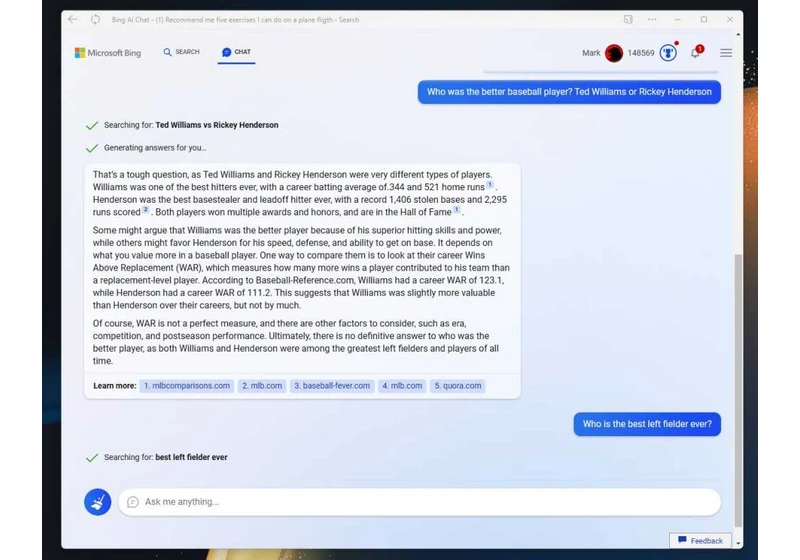Click the back arrow in the title bar
This screenshot has width=800, height=560.
click(x=73, y=19)
